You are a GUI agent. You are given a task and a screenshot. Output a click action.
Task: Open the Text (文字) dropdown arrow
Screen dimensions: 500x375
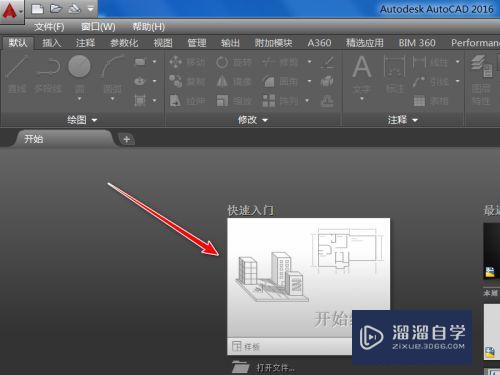362,99
